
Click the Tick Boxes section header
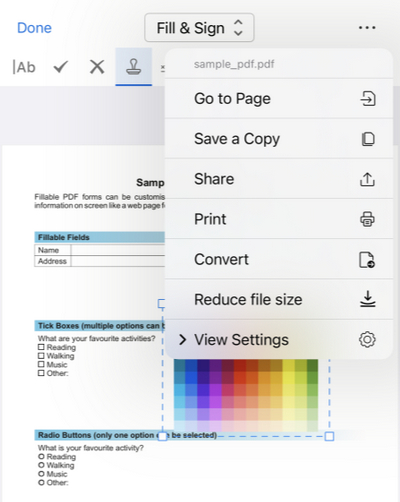point(100,326)
